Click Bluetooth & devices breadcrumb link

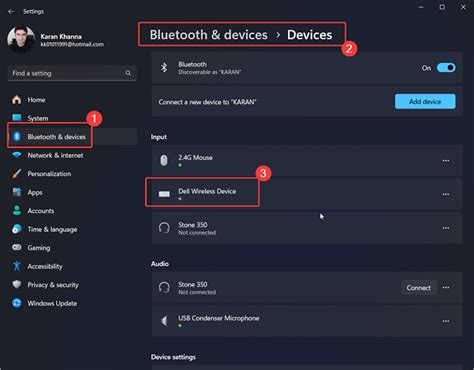click(208, 35)
